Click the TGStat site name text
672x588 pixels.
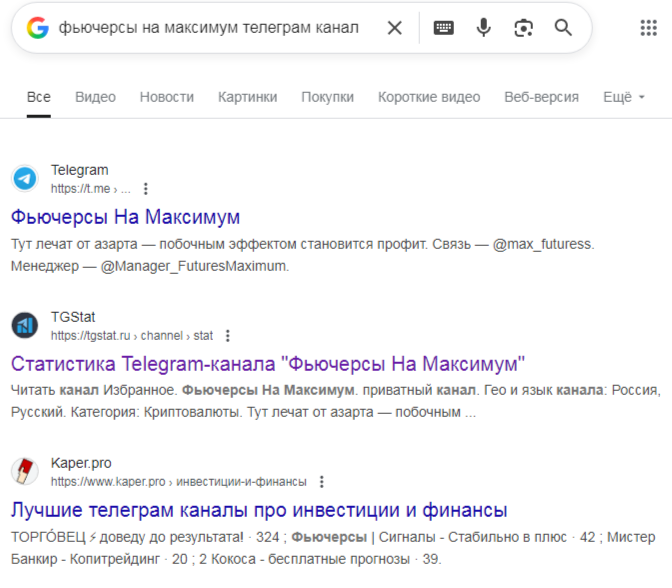point(73,317)
